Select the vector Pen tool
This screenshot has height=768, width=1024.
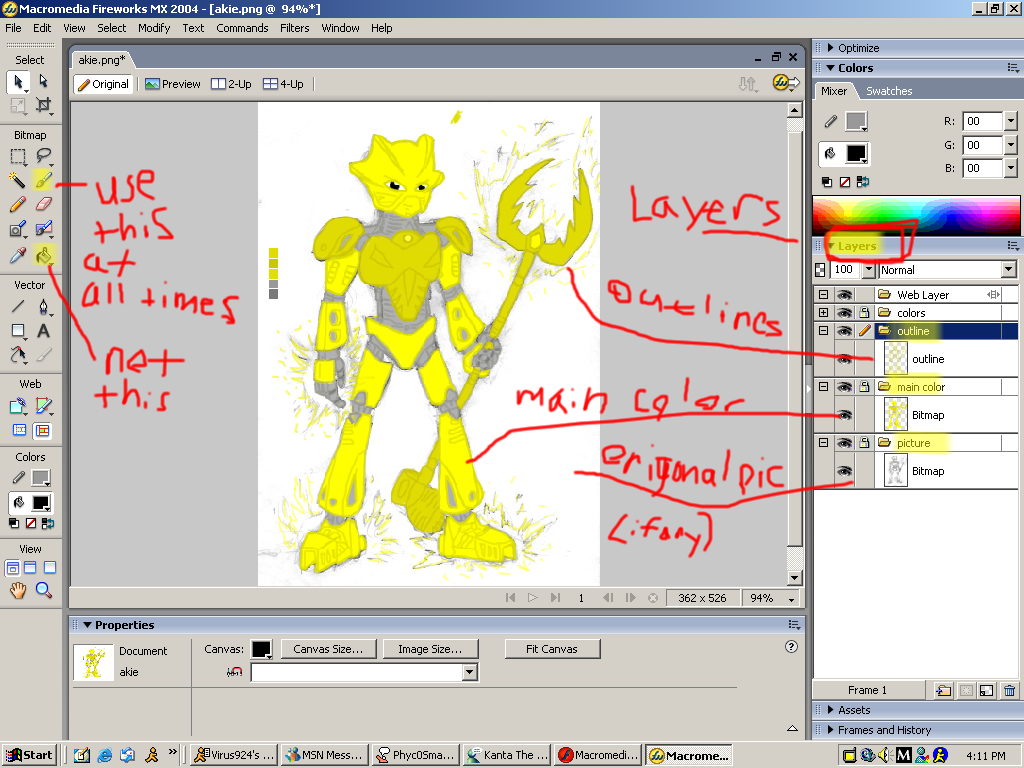click(43, 306)
